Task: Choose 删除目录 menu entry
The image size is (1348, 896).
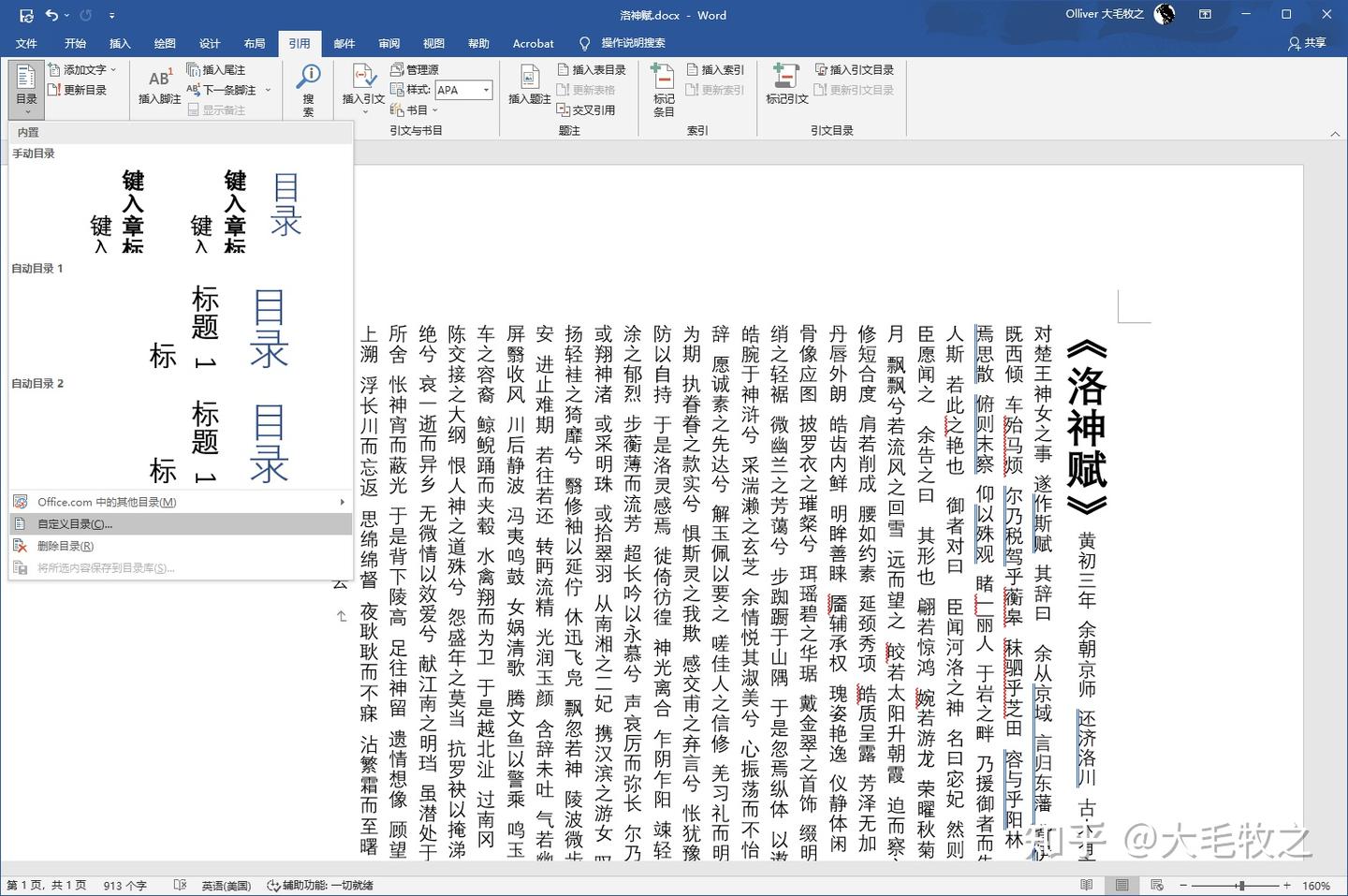Action: [180, 546]
